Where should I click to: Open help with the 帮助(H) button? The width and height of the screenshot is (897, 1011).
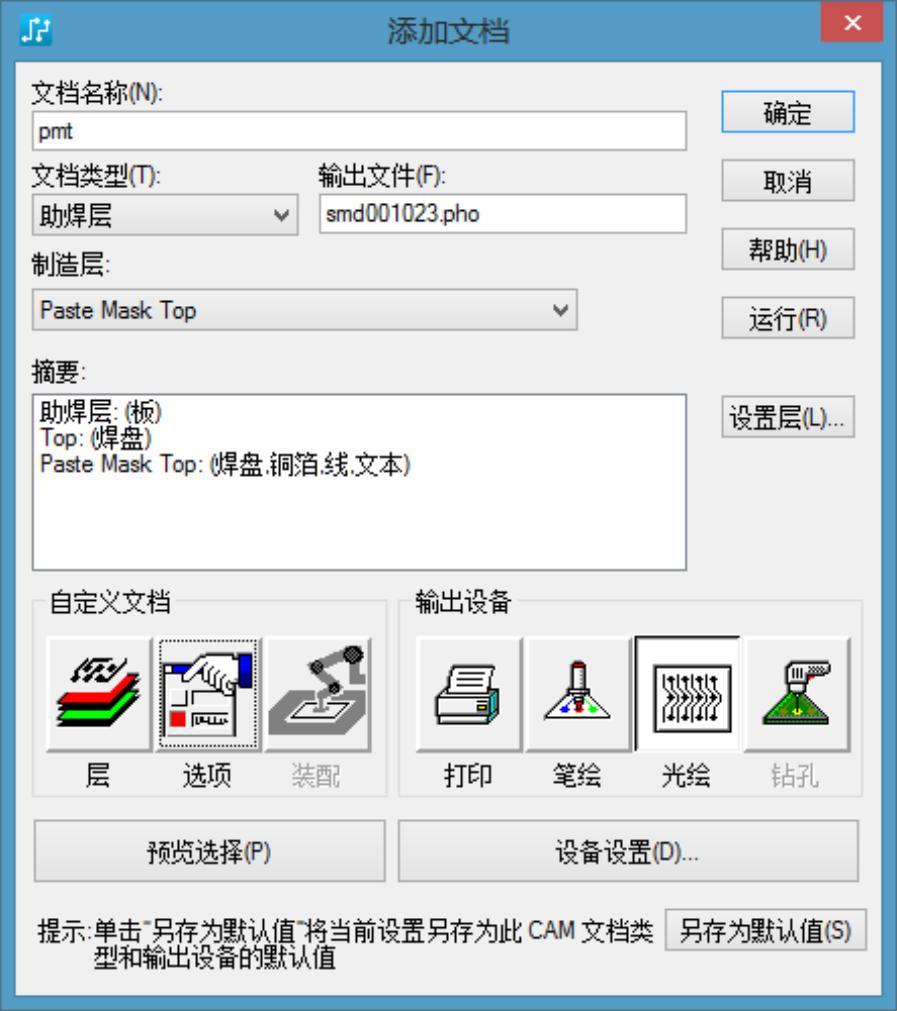point(788,250)
